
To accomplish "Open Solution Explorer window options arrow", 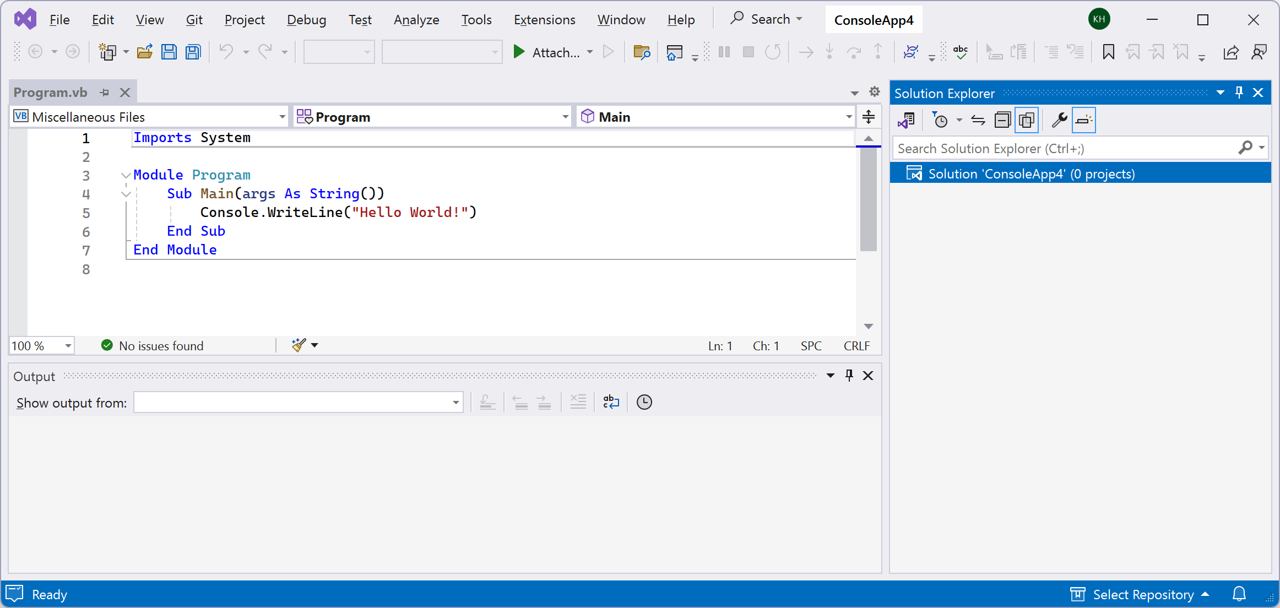I will click(1220, 92).
